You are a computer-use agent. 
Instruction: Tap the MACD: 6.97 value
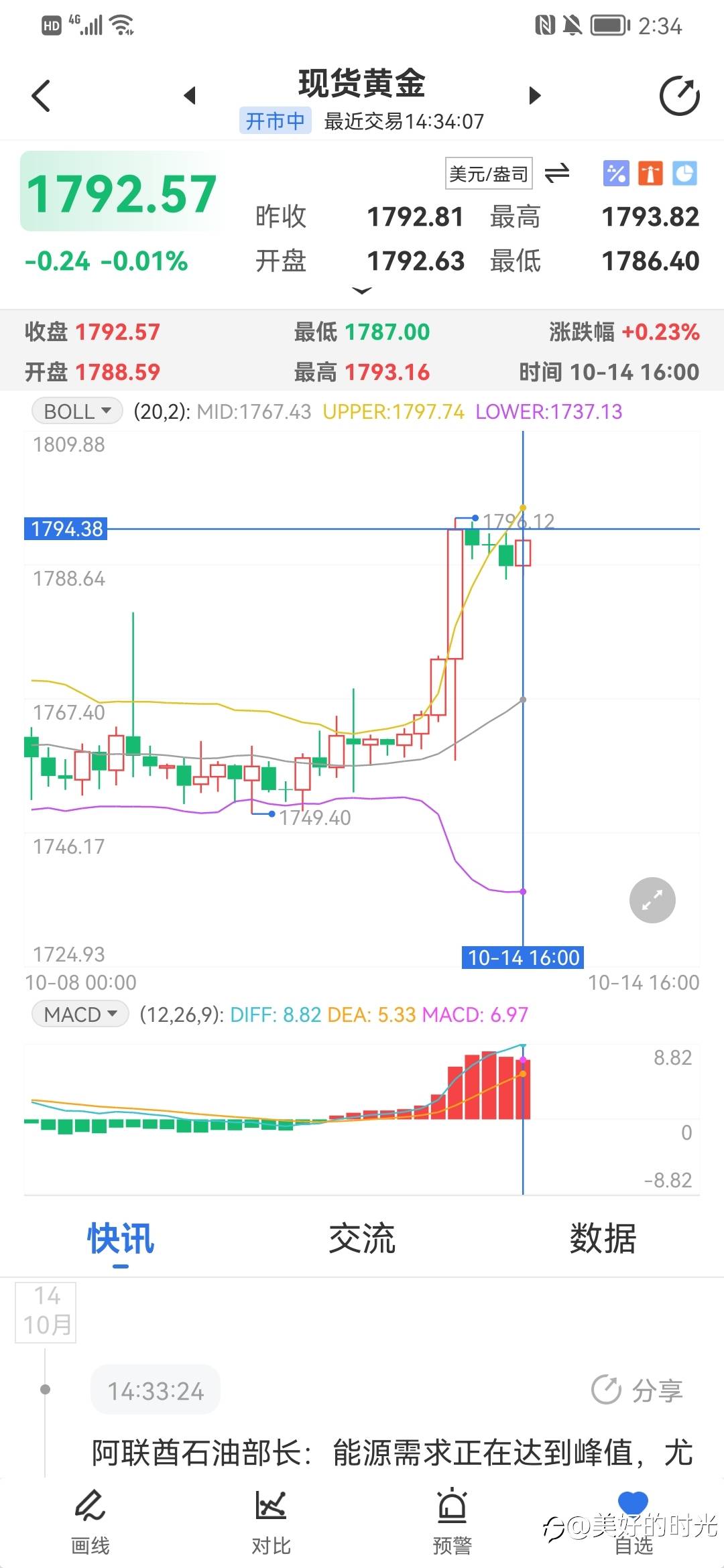(475, 1015)
